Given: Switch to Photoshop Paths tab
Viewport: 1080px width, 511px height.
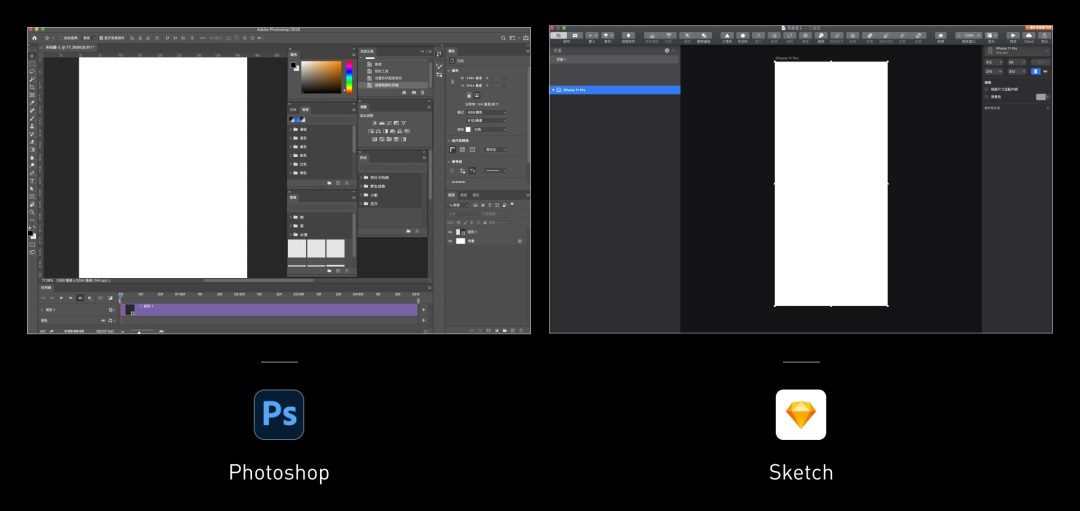Looking at the screenshot, I should click(x=475, y=195).
